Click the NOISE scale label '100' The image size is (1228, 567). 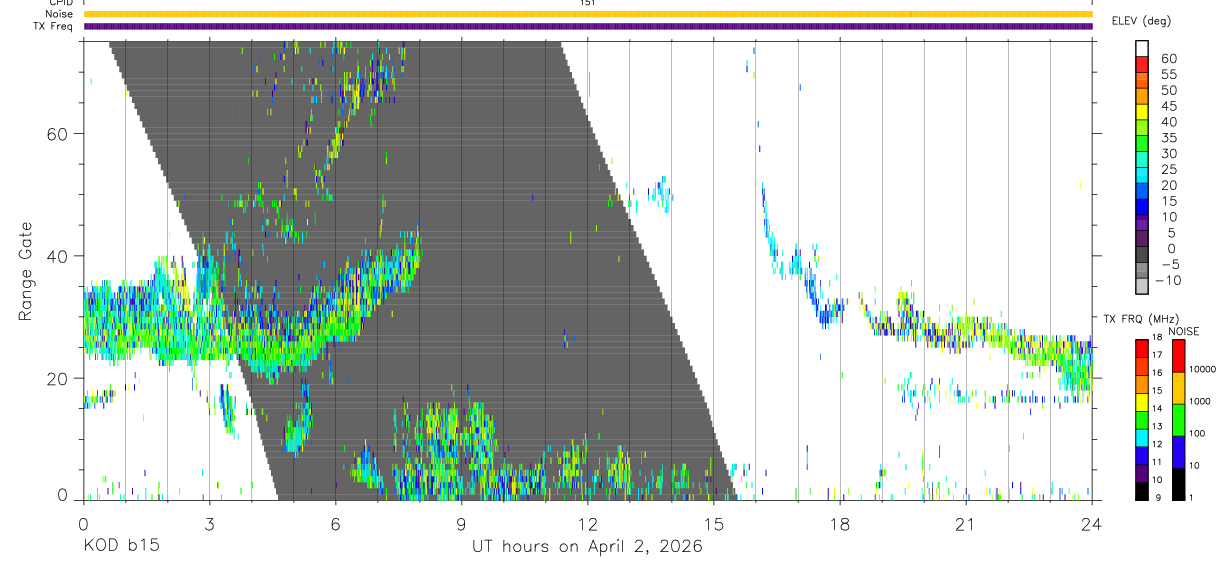1197,433
